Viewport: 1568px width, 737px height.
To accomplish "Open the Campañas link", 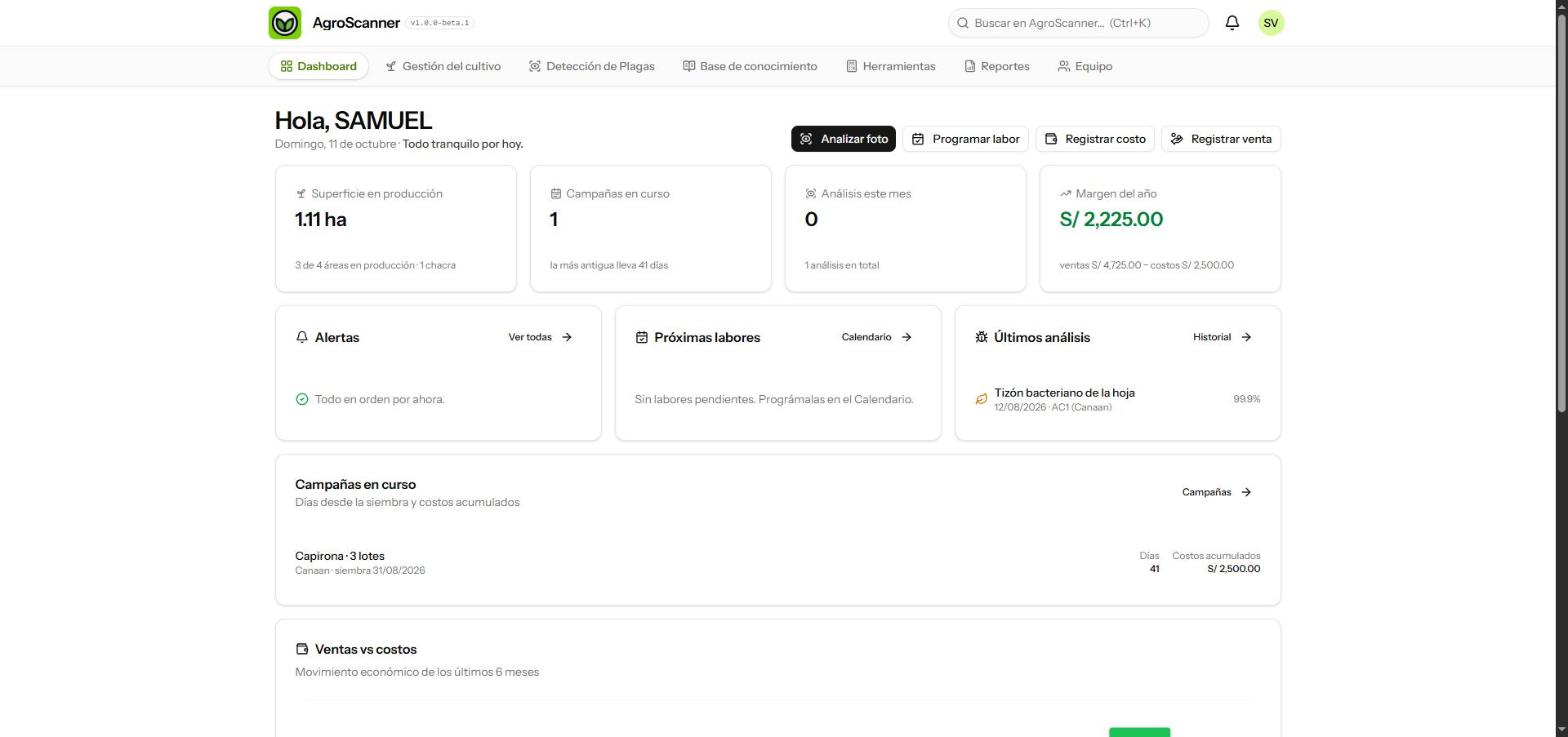I will click(1217, 492).
